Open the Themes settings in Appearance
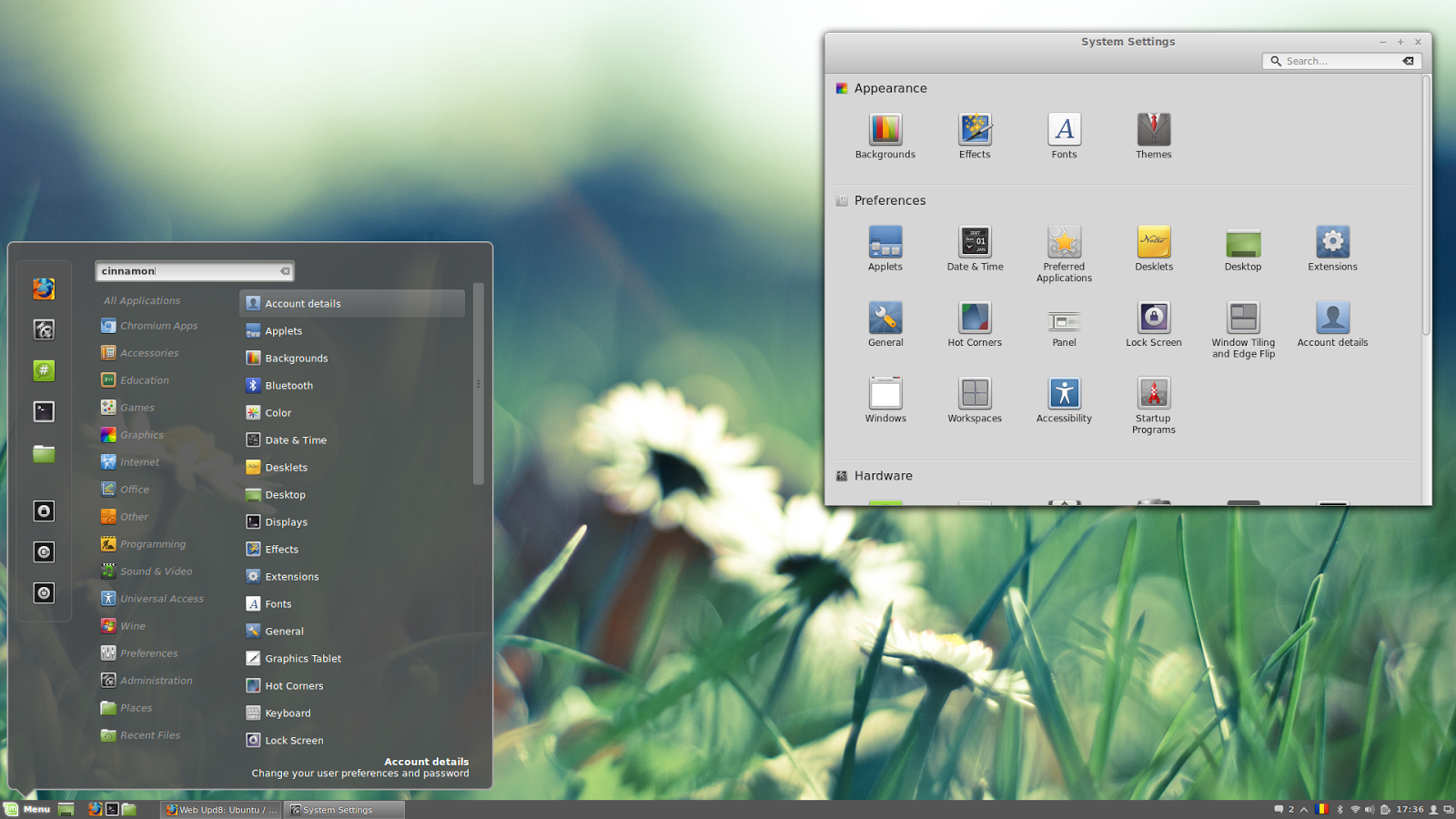The image size is (1456, 819). point(1152,135)
